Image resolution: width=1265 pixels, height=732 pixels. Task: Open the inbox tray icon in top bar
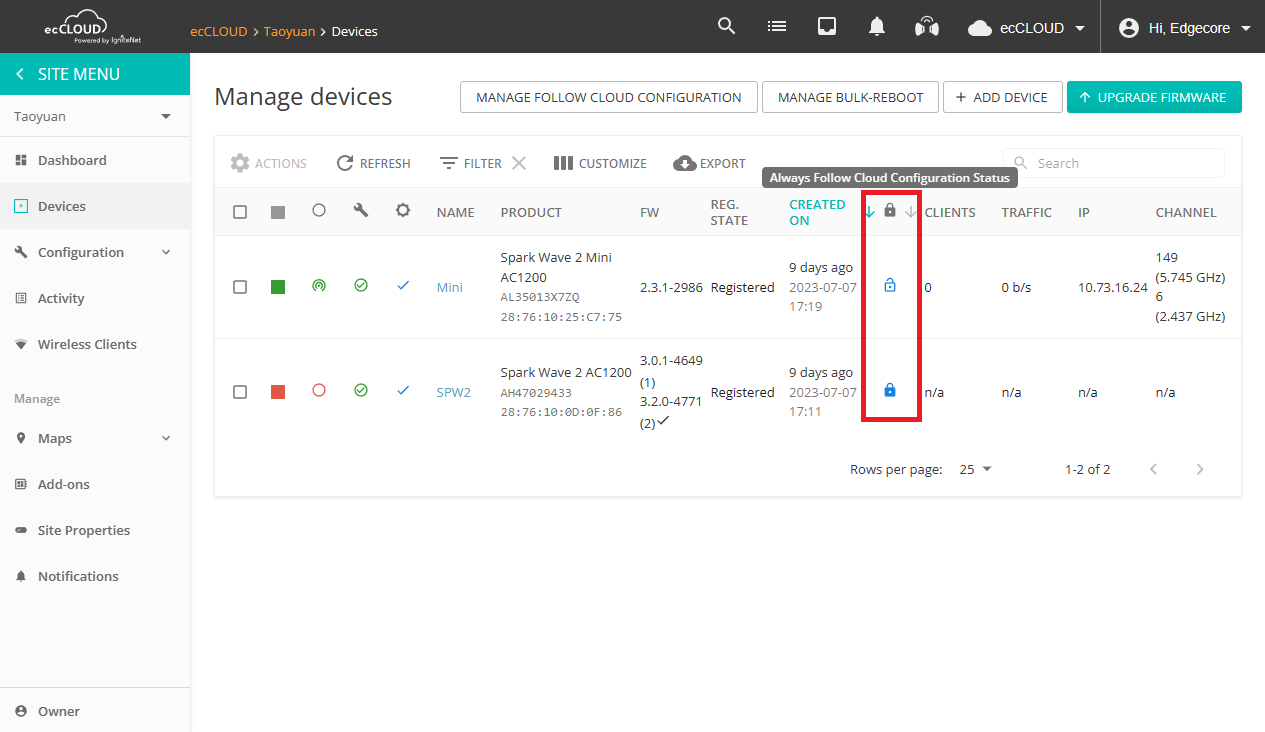pos(827,26)
